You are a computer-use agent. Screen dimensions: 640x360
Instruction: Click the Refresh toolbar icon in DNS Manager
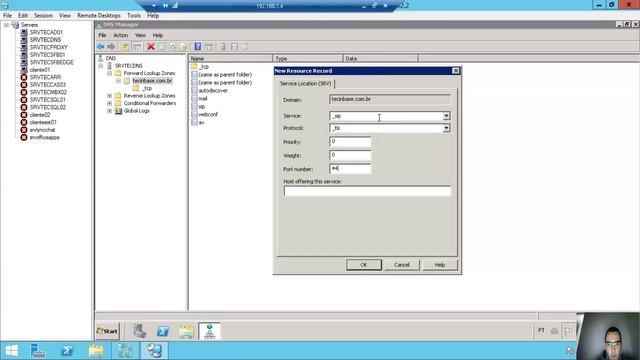[x=173, y=47]
